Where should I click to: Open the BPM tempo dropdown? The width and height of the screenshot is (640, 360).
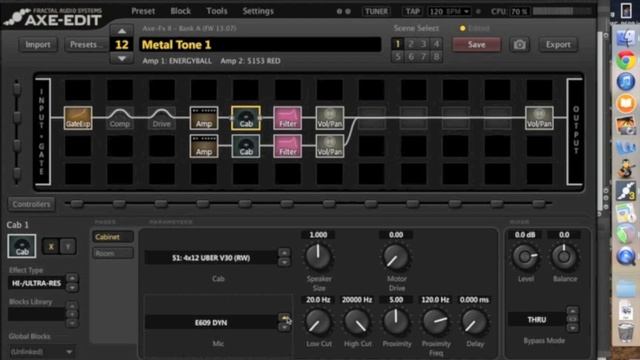click(x=449, y=11)
